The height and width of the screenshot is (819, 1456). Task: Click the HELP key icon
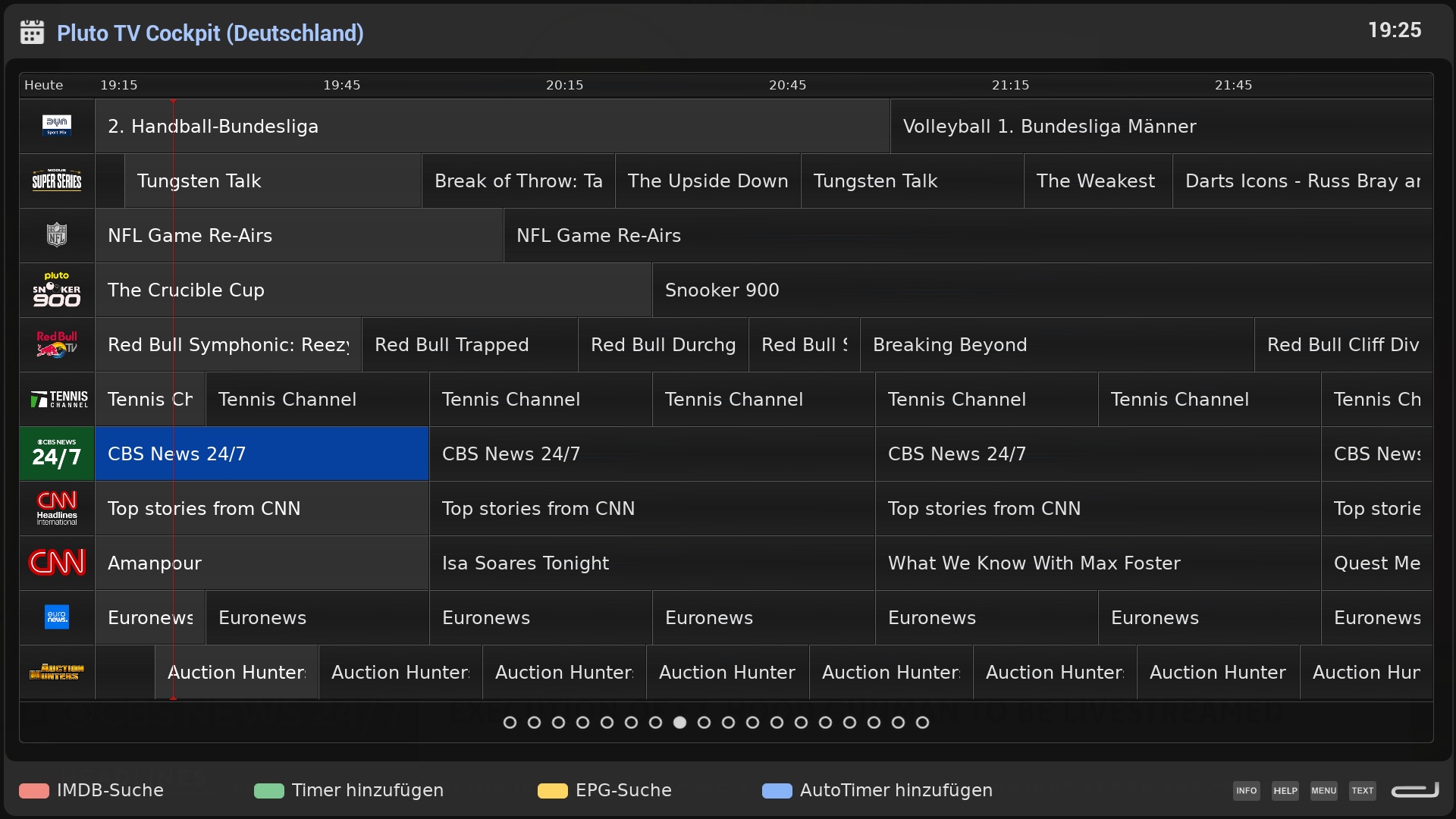(x=1285, y=790)
